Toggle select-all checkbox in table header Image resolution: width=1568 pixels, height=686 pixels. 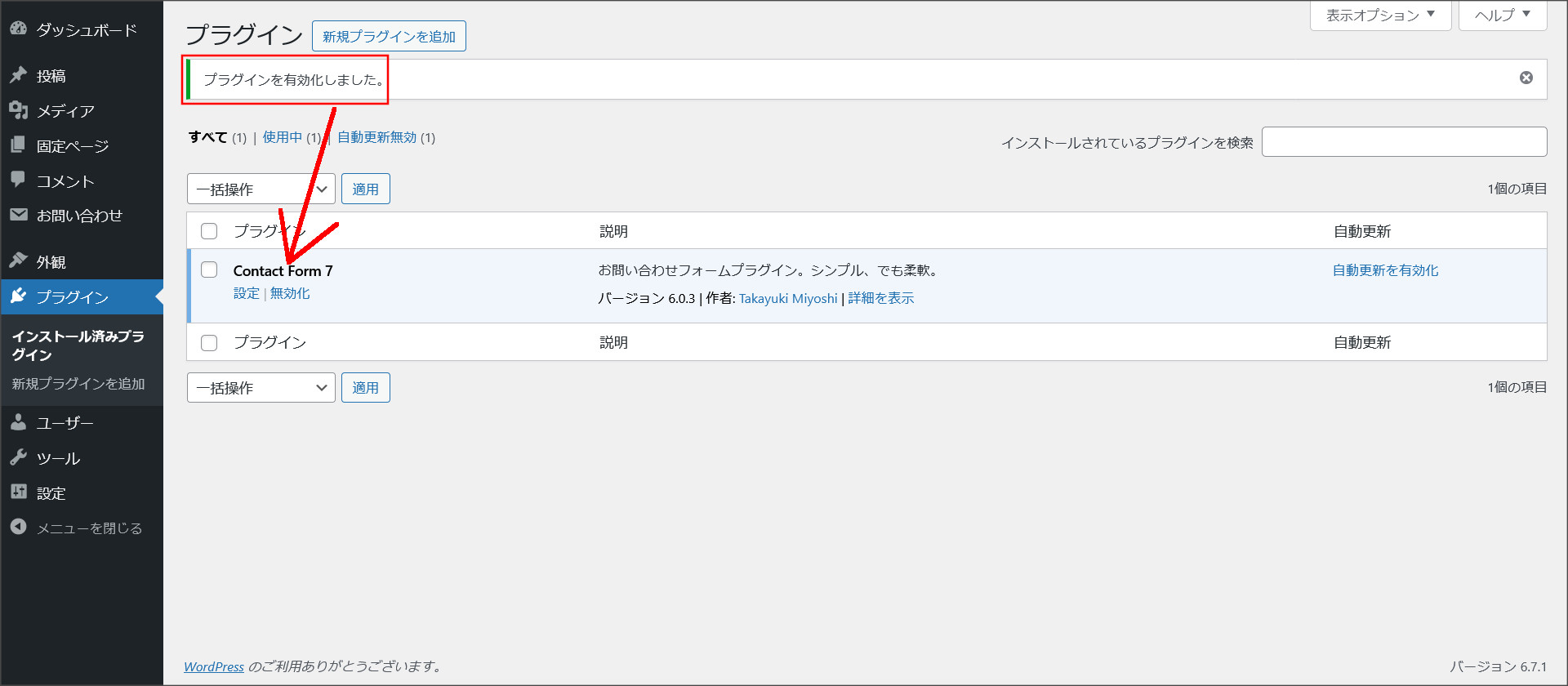coord(209,231)
